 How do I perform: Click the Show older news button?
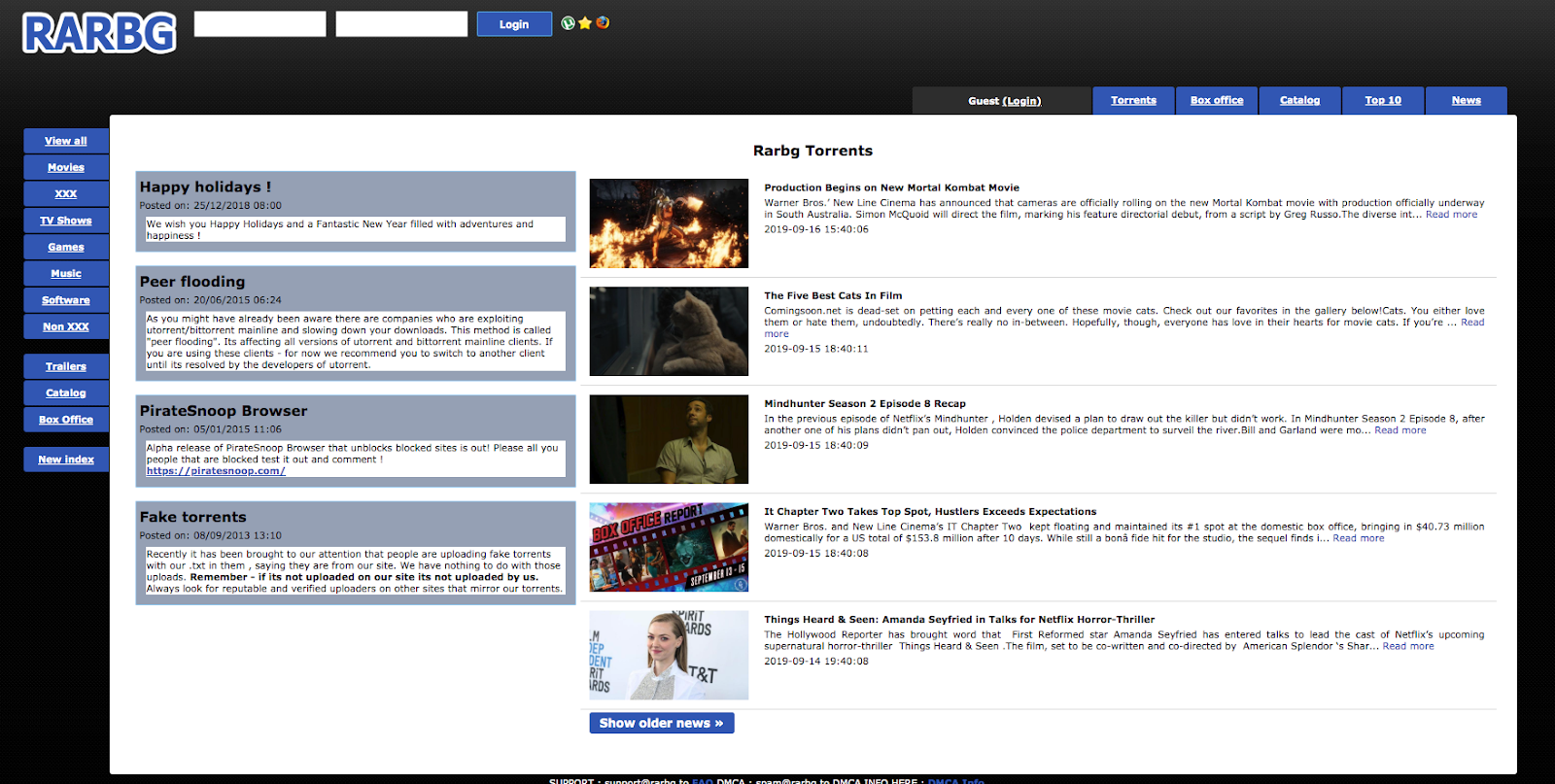[662, 723]
